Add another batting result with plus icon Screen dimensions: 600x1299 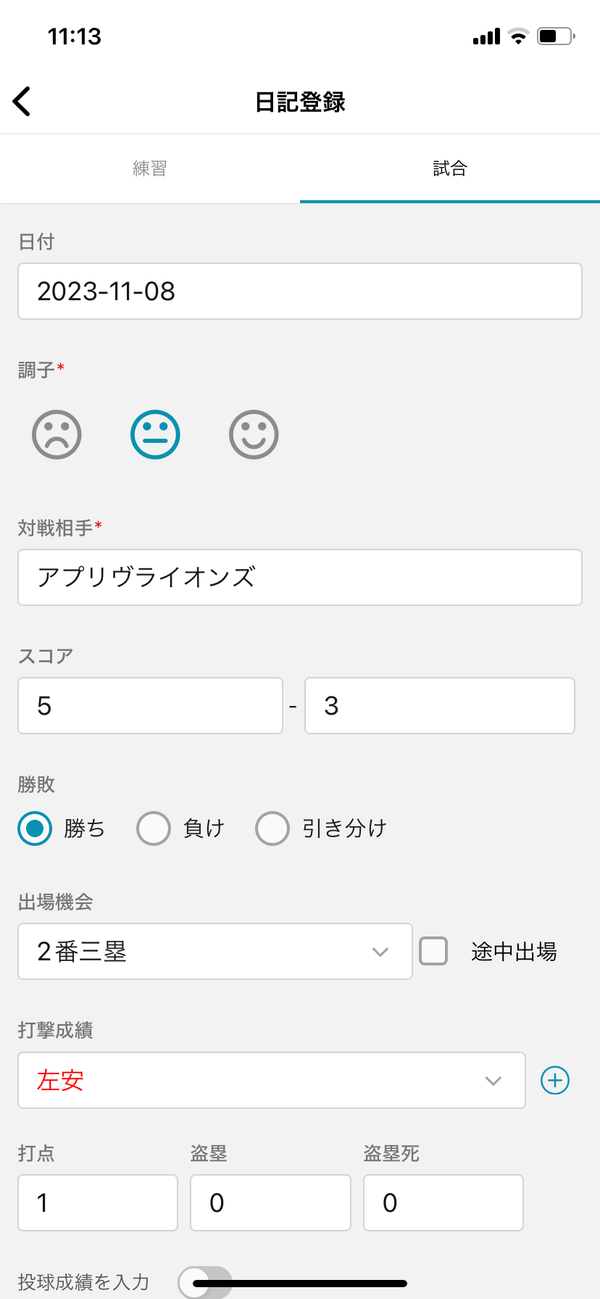coord(555,1080)
